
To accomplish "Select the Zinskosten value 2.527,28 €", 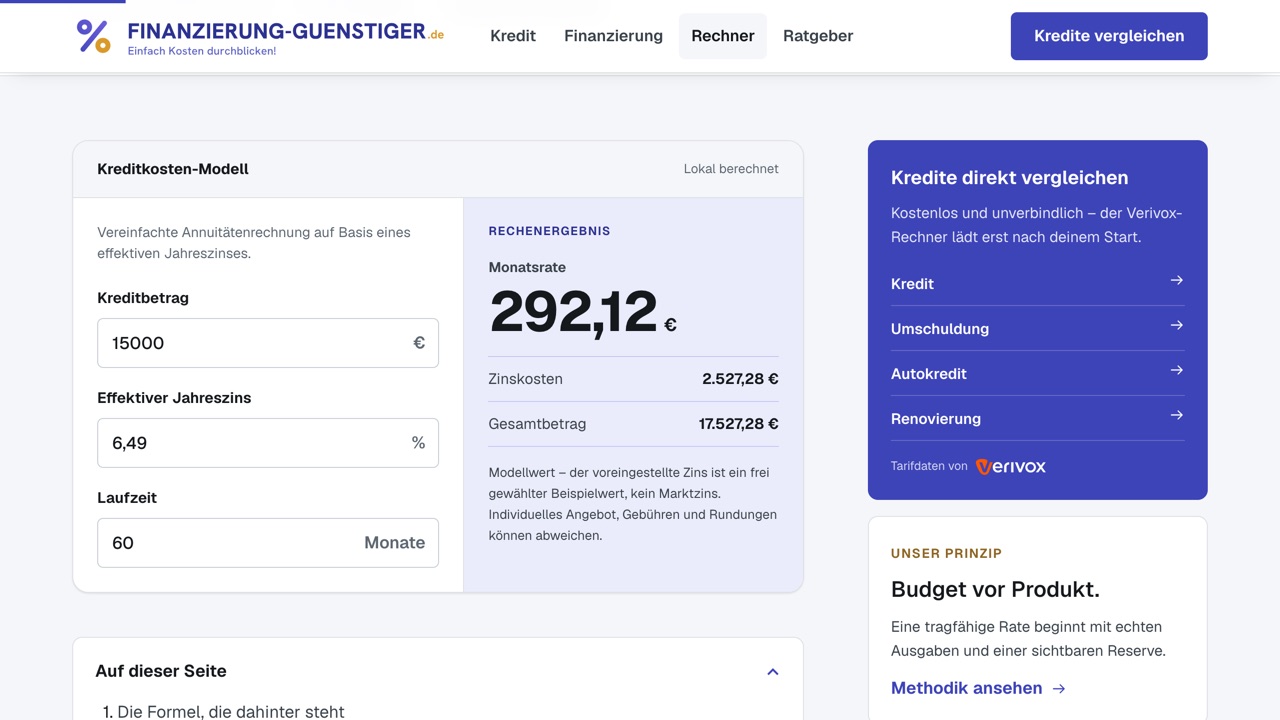I will [x=740, y=379].
